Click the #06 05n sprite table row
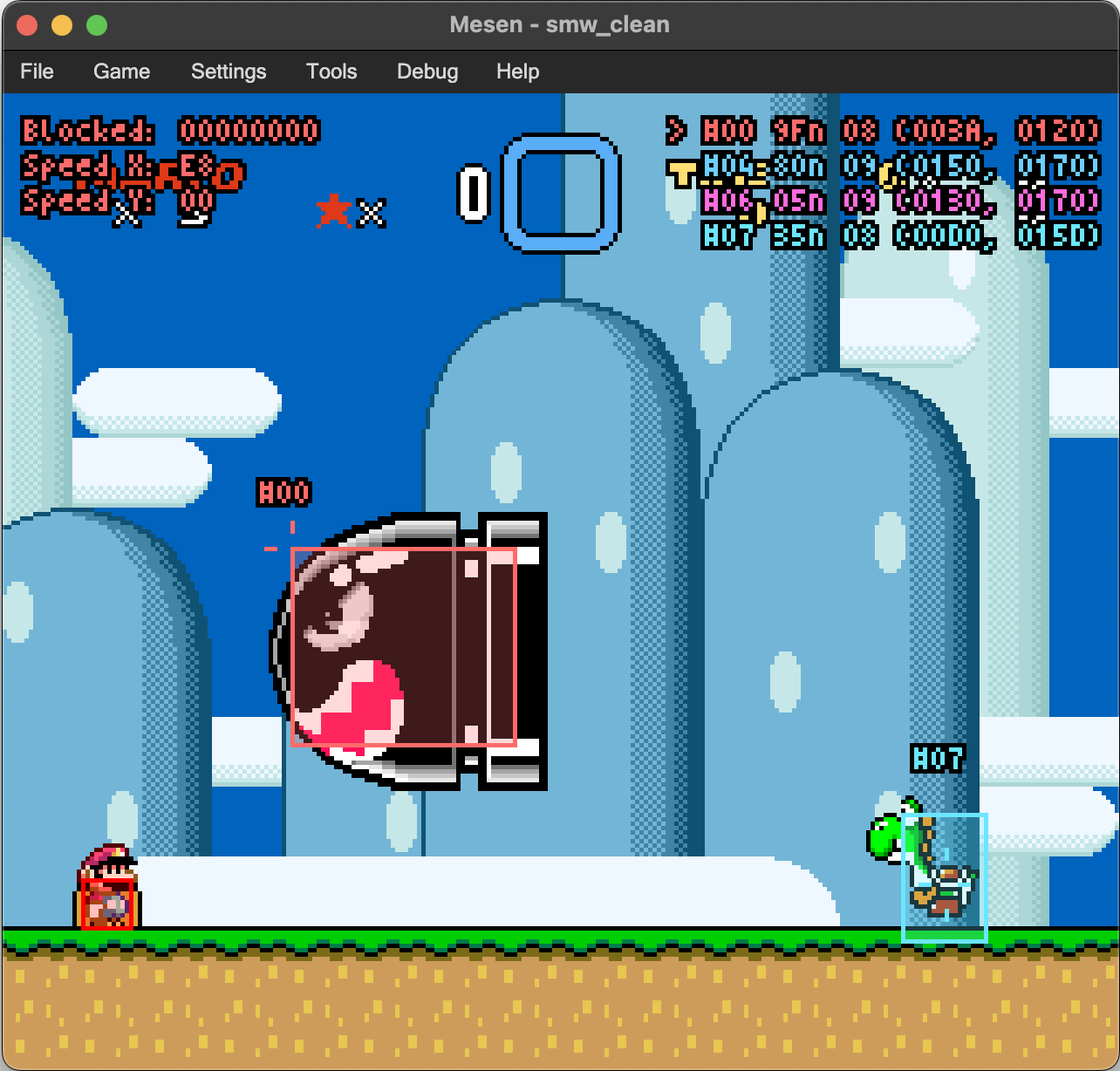This screenshot has height=1071, width=1120. click(901, 201)
